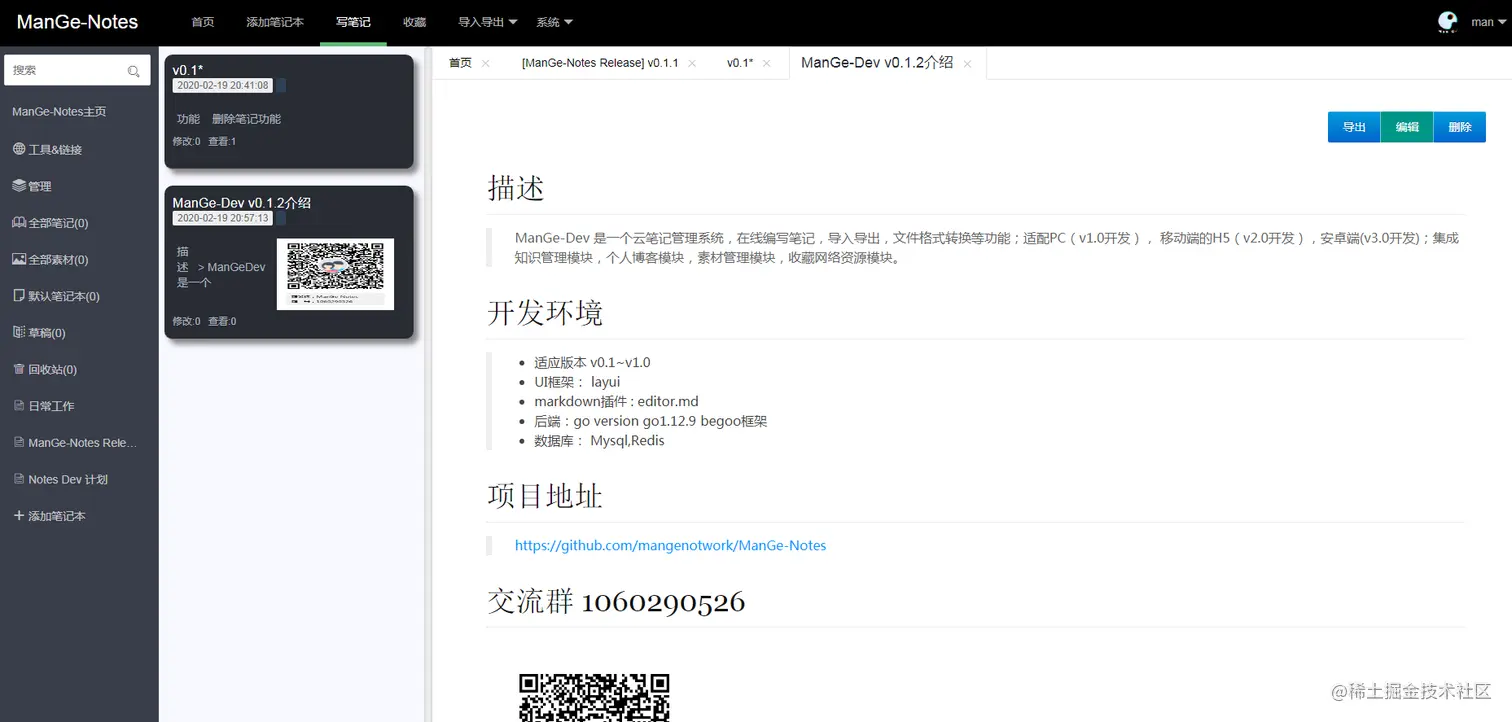The height and width of the screenshot is (722, 1512).
Task: Click the notebook icon beside 日常工作
Action: coord(19,406)
